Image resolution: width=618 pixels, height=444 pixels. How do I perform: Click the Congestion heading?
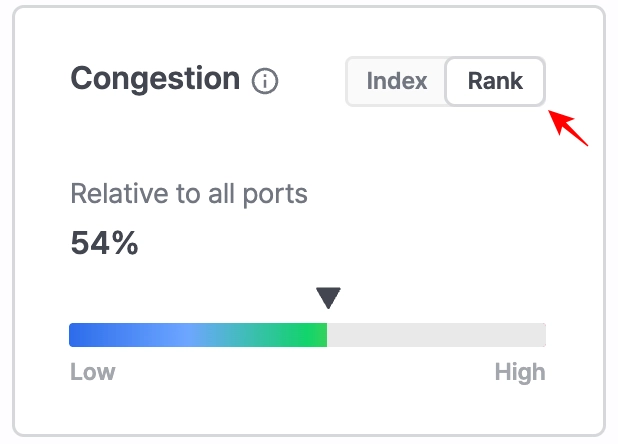pyautogui.click(x=155, y=79)
